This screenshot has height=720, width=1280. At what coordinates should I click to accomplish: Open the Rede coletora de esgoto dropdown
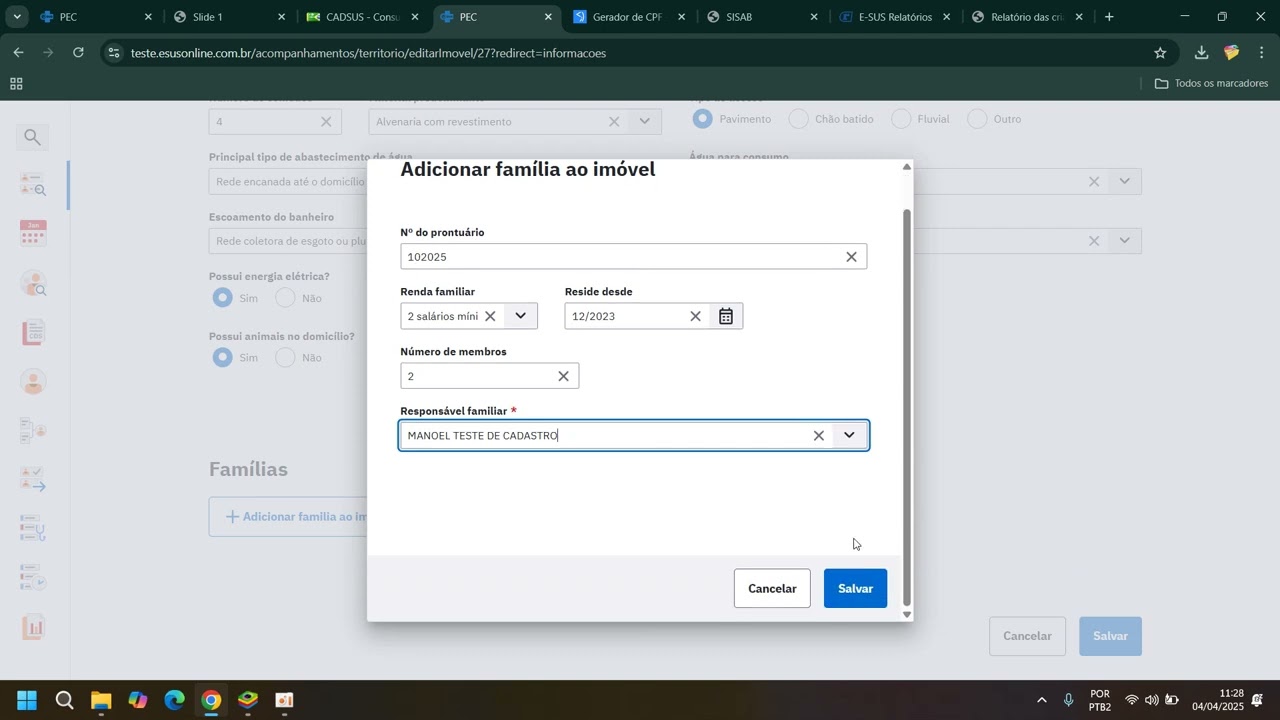pos(288,241)
